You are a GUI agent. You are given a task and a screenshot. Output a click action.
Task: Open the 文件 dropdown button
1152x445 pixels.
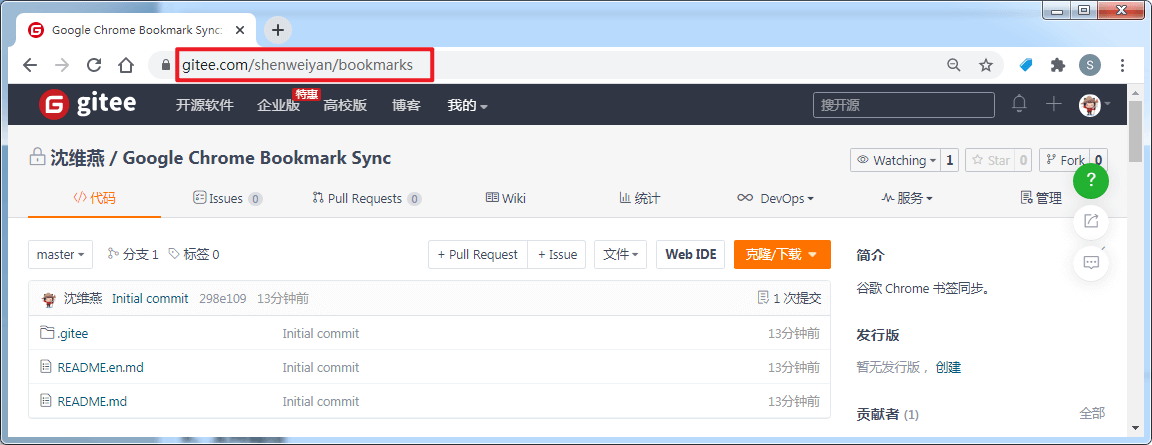620,255
